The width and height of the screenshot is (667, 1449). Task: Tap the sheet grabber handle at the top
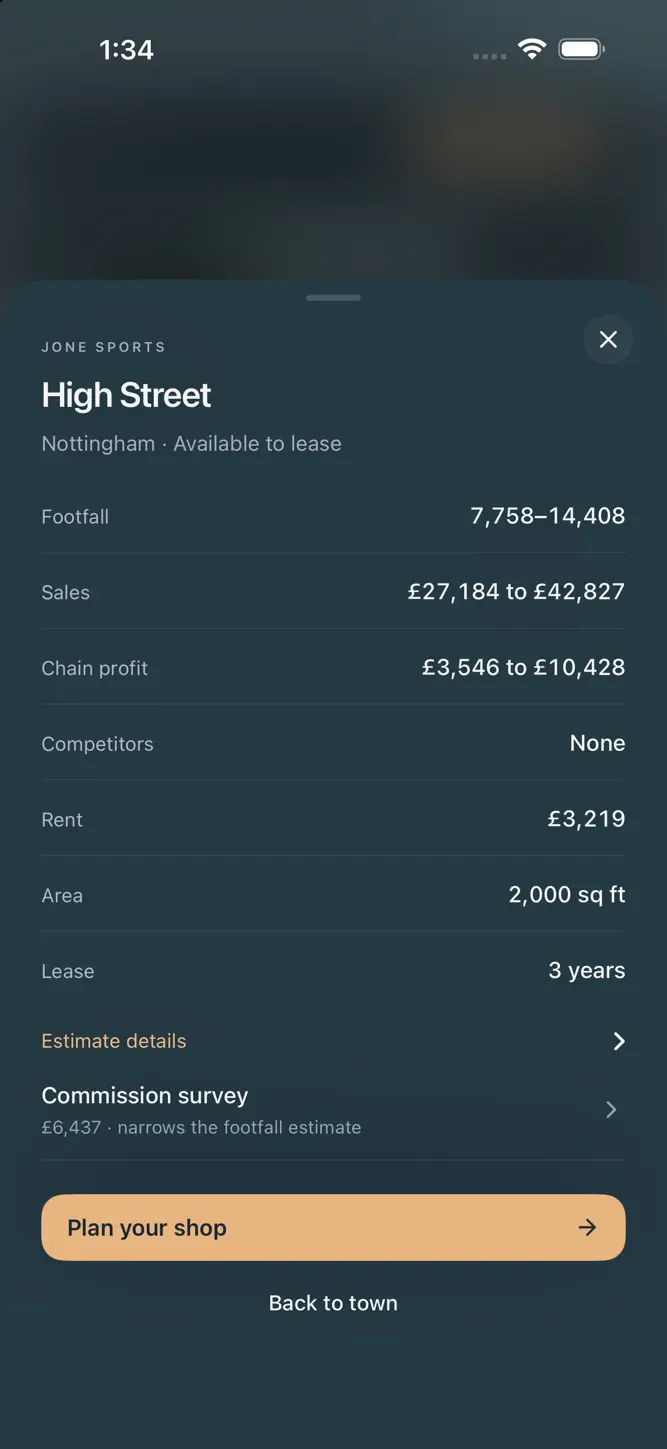point(333,298)
